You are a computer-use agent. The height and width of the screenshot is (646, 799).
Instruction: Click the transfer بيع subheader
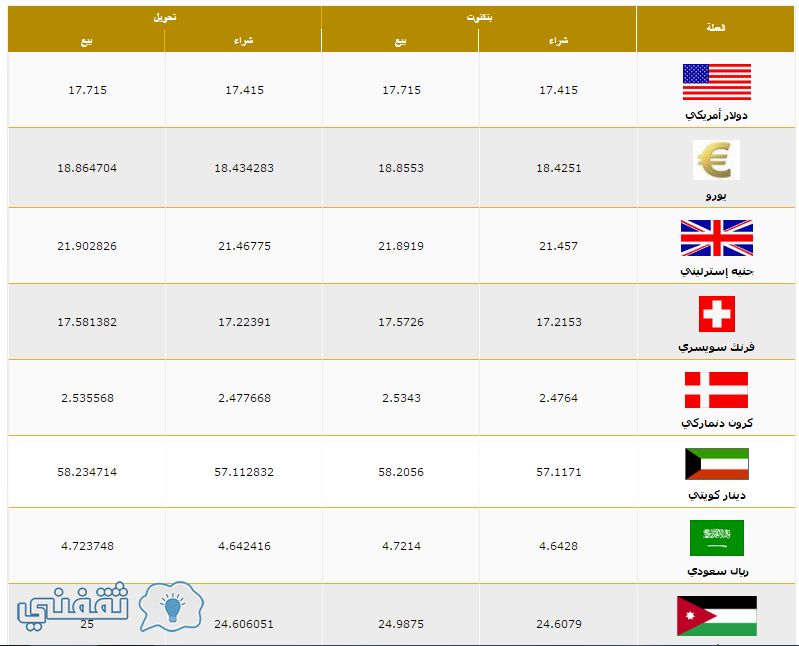tap(87, 41)
